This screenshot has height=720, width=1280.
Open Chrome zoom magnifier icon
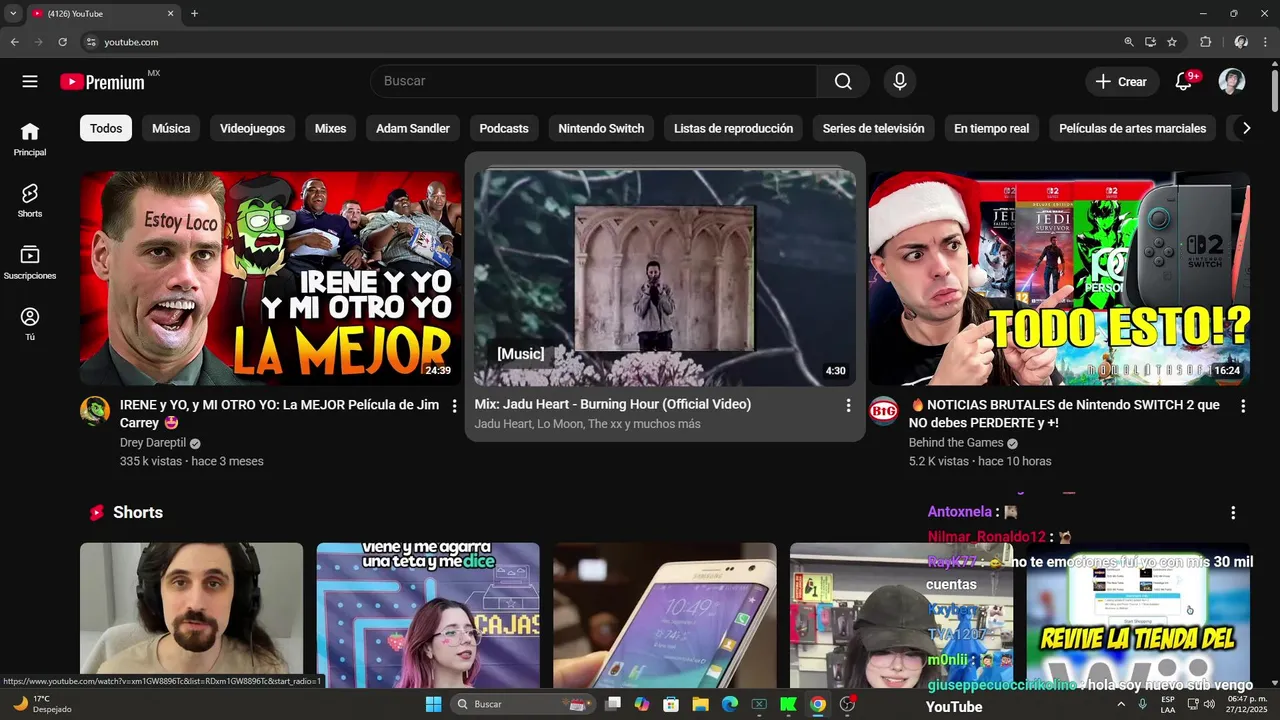tap(1129, 42)
